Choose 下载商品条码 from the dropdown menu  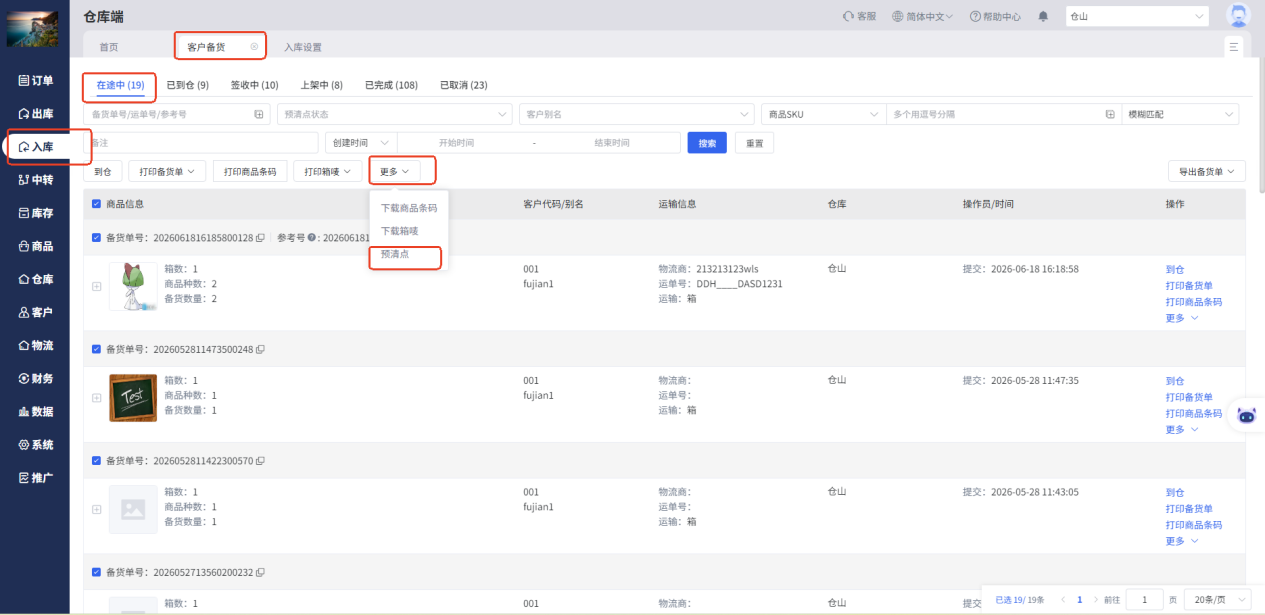click(409, 208)
